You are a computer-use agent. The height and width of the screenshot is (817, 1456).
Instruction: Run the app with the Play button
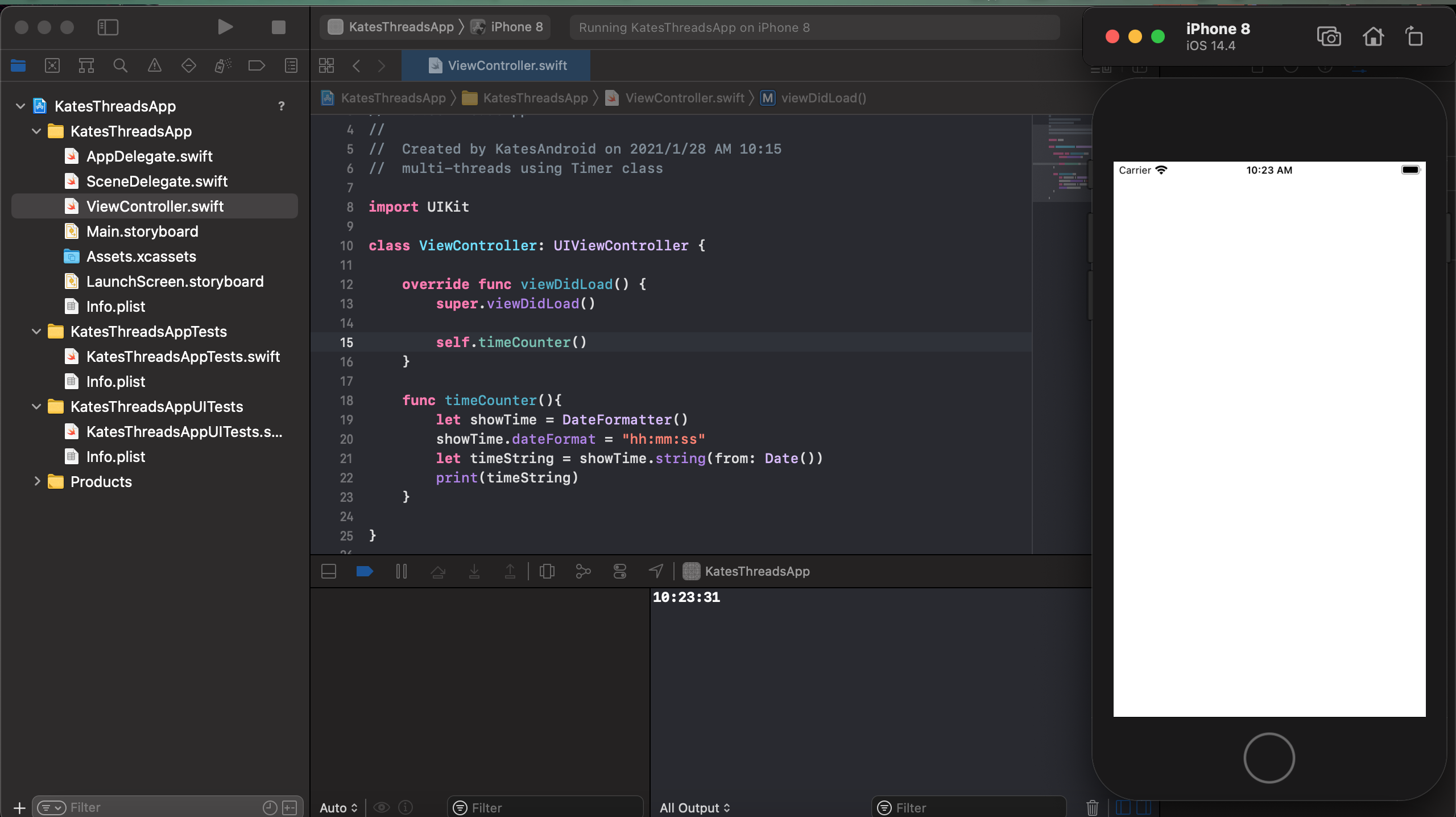[225, 27]
